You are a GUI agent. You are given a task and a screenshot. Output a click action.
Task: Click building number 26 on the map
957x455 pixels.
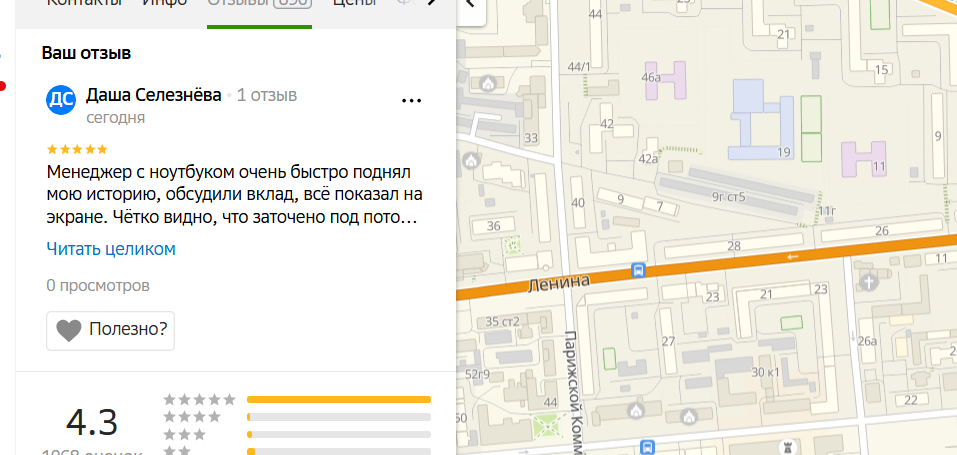882,231
